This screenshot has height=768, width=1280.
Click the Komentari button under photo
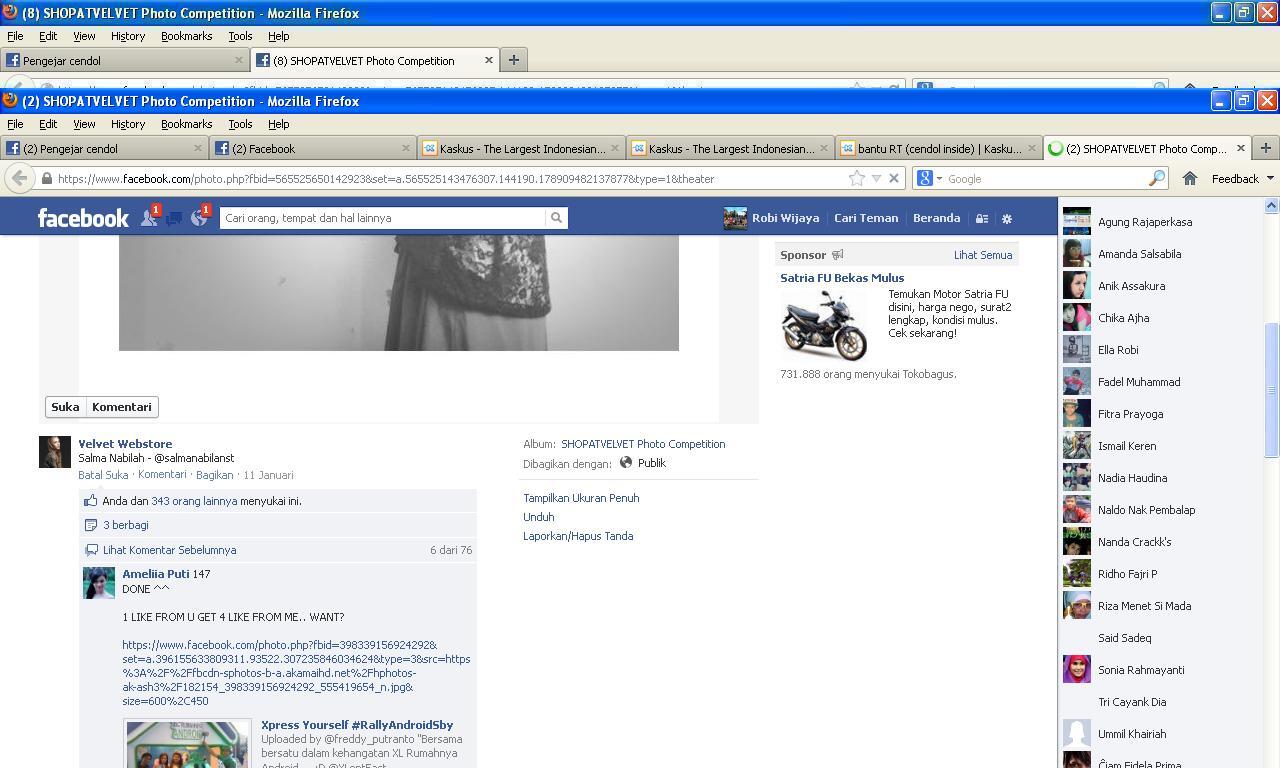122,407
